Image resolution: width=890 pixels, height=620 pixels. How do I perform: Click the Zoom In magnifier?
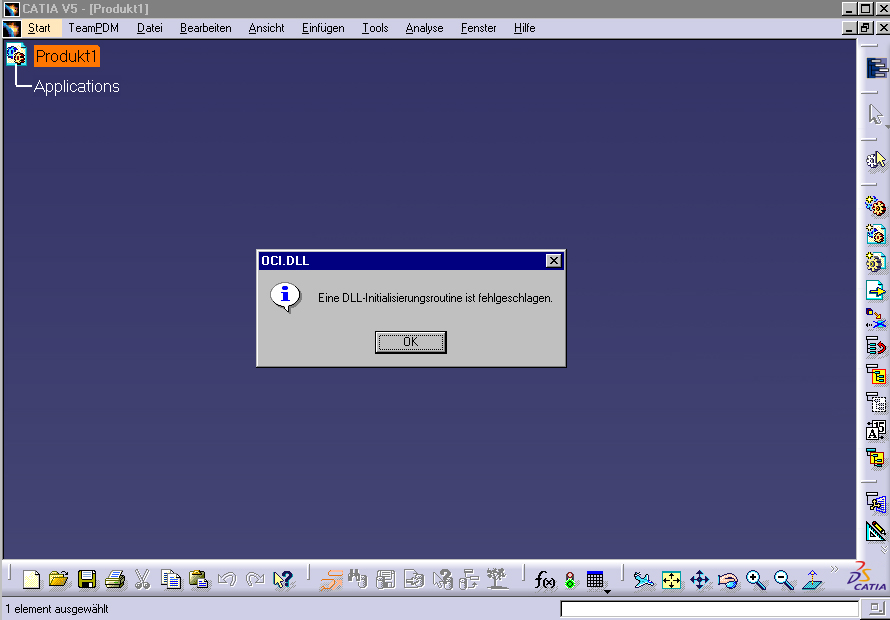[x=756, y=580]
